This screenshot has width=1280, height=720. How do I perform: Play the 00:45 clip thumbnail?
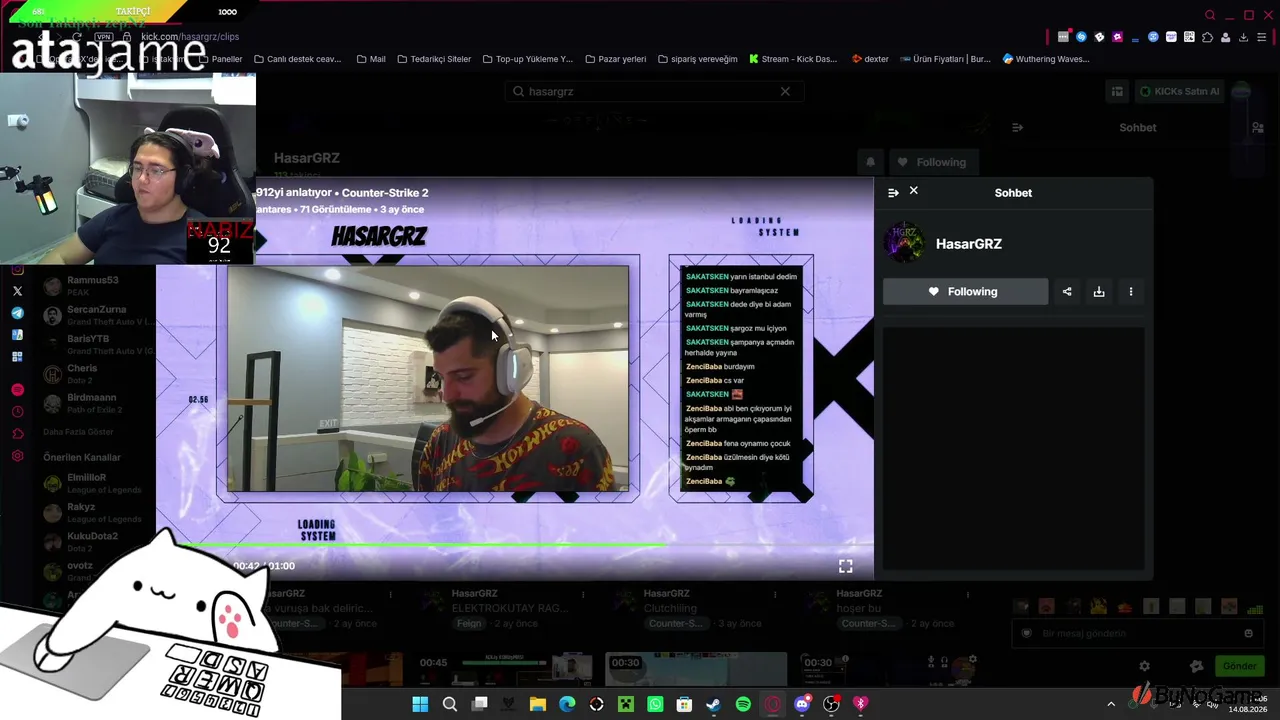click(x=505, y=670)
